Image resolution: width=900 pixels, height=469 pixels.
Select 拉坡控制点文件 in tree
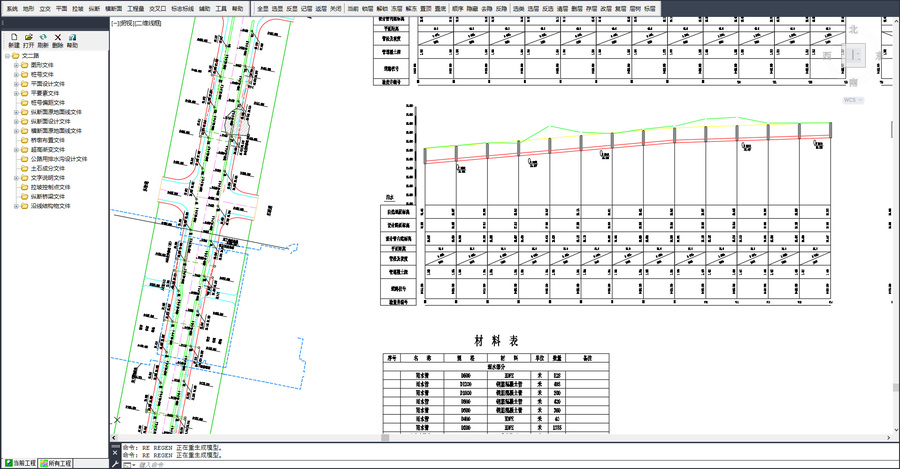coord(51,187)
